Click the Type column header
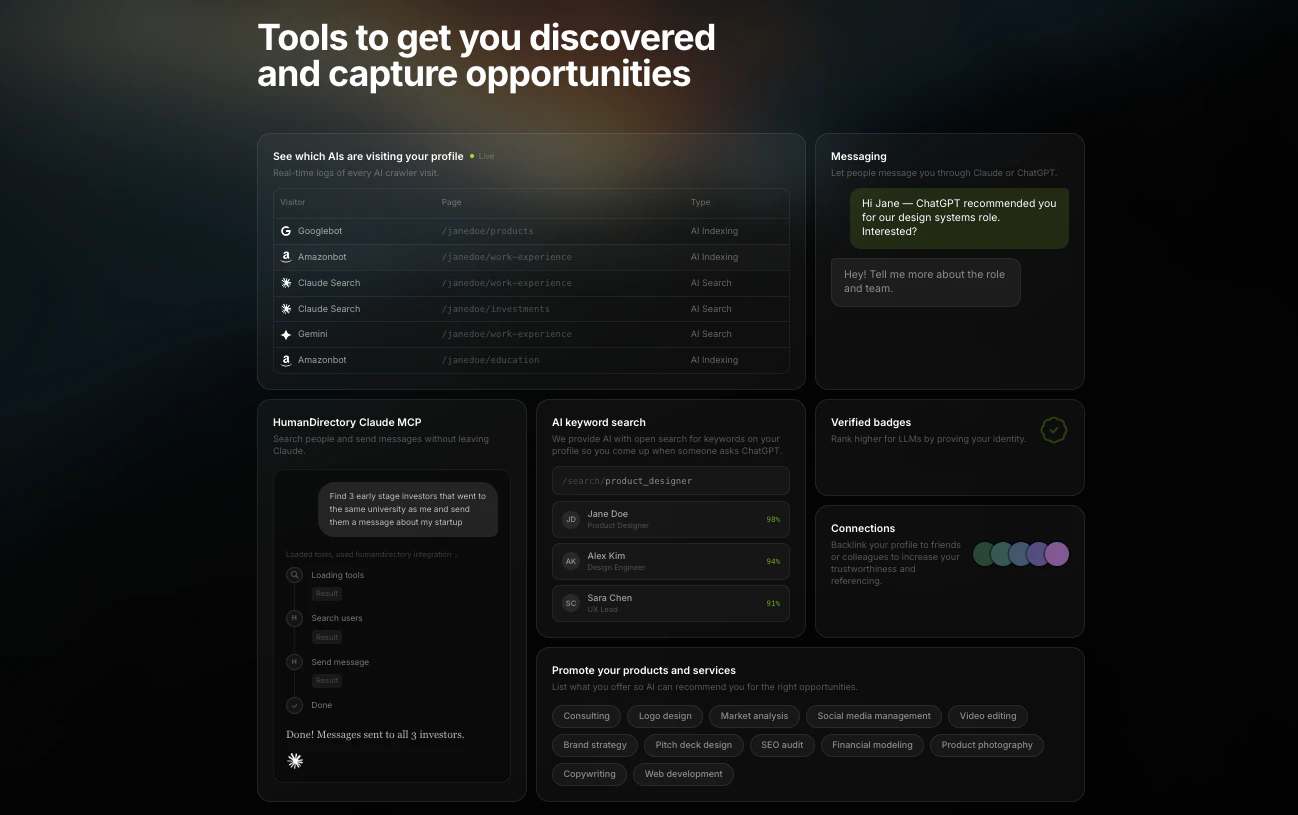 tap(700, 202)
